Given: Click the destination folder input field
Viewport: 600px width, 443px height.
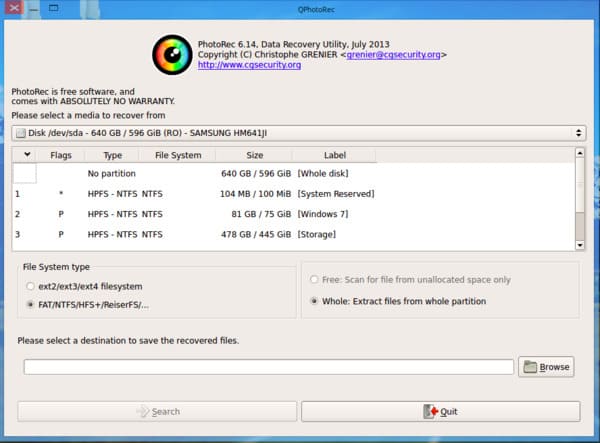Looking at the screenshot, I should [269, 367].
